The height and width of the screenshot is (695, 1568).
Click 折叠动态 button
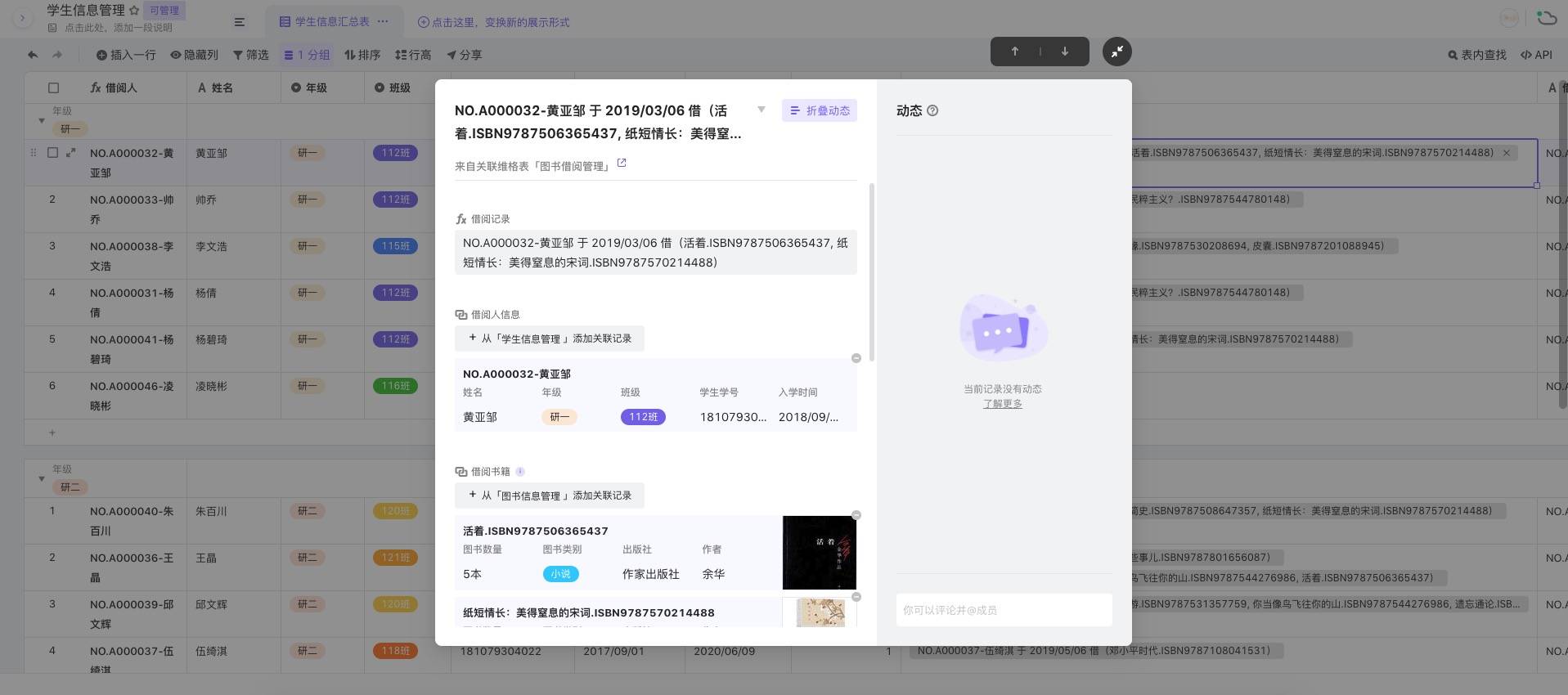[820, 110]
